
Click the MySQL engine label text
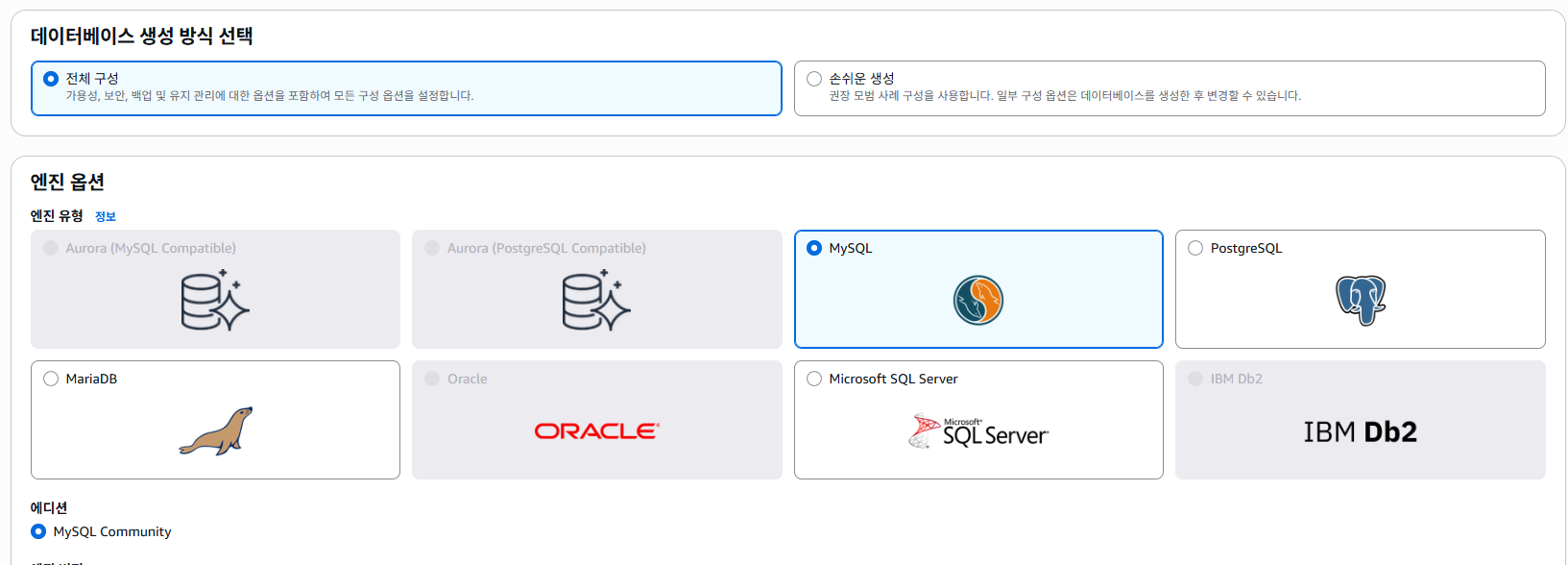[850, 248]
